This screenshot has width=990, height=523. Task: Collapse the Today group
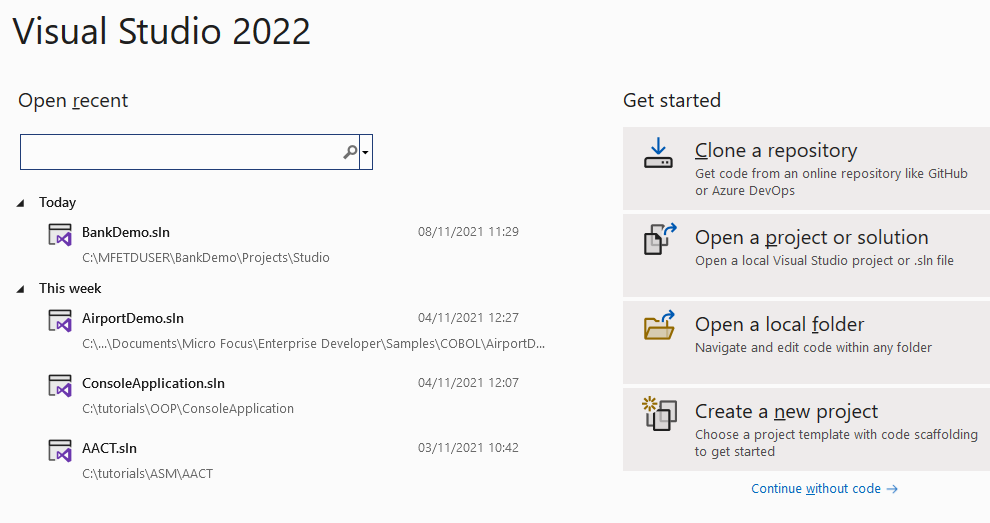point(23,203)
